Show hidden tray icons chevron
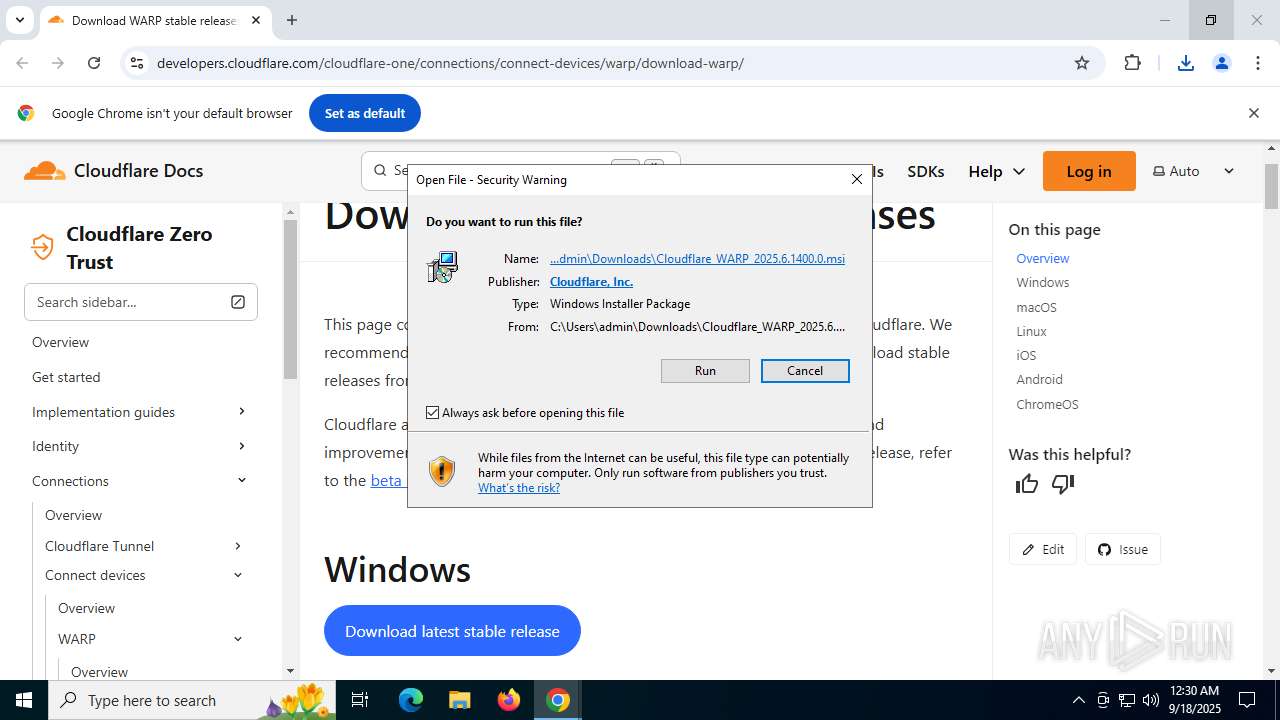Screen dimensions: 1280x720 tap(1078, 700)
